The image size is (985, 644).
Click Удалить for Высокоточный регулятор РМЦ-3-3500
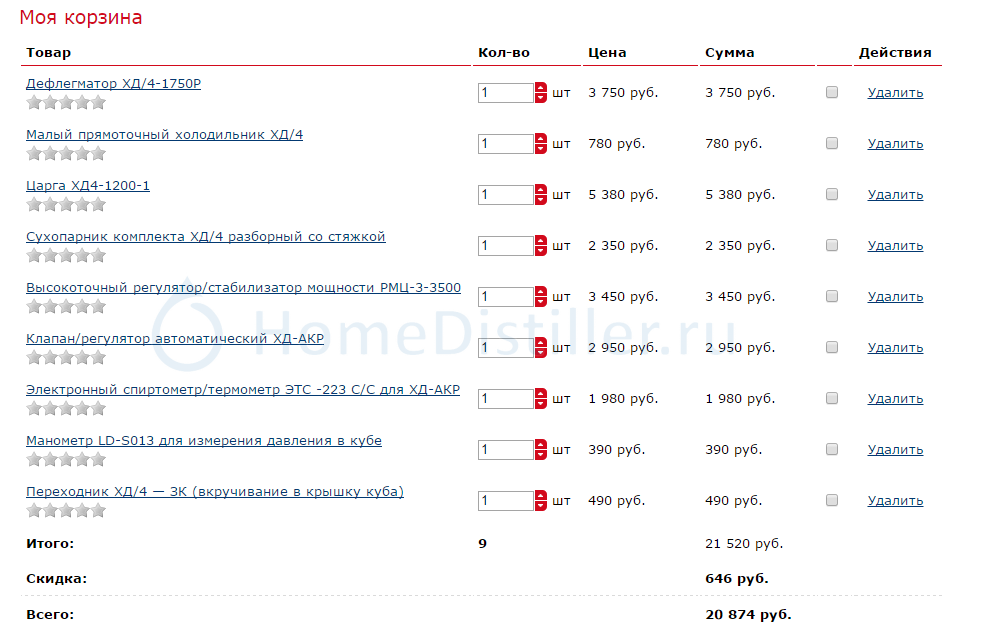(x=895, y=297)
